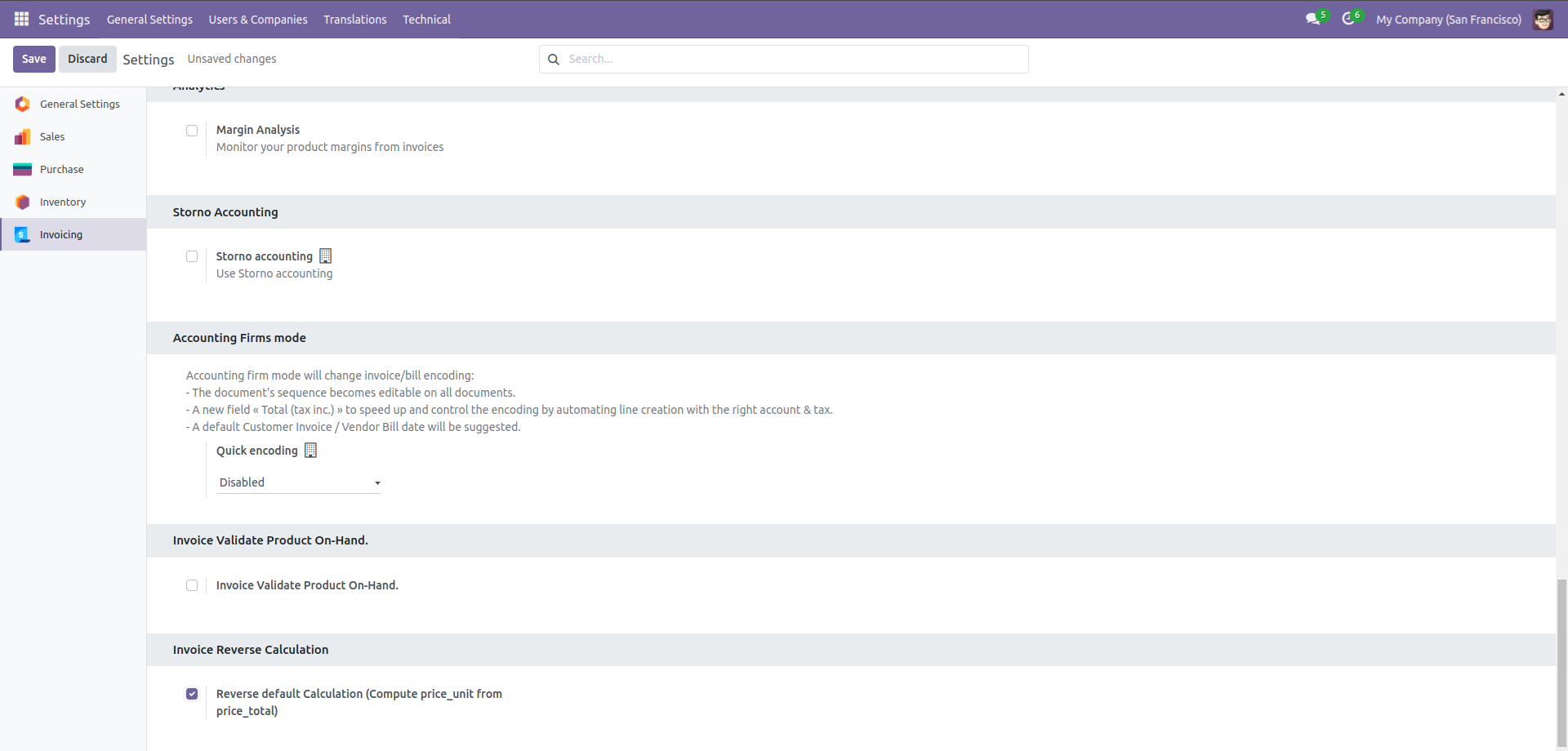Open the apps grid menu icon

(x=21, y=19)
